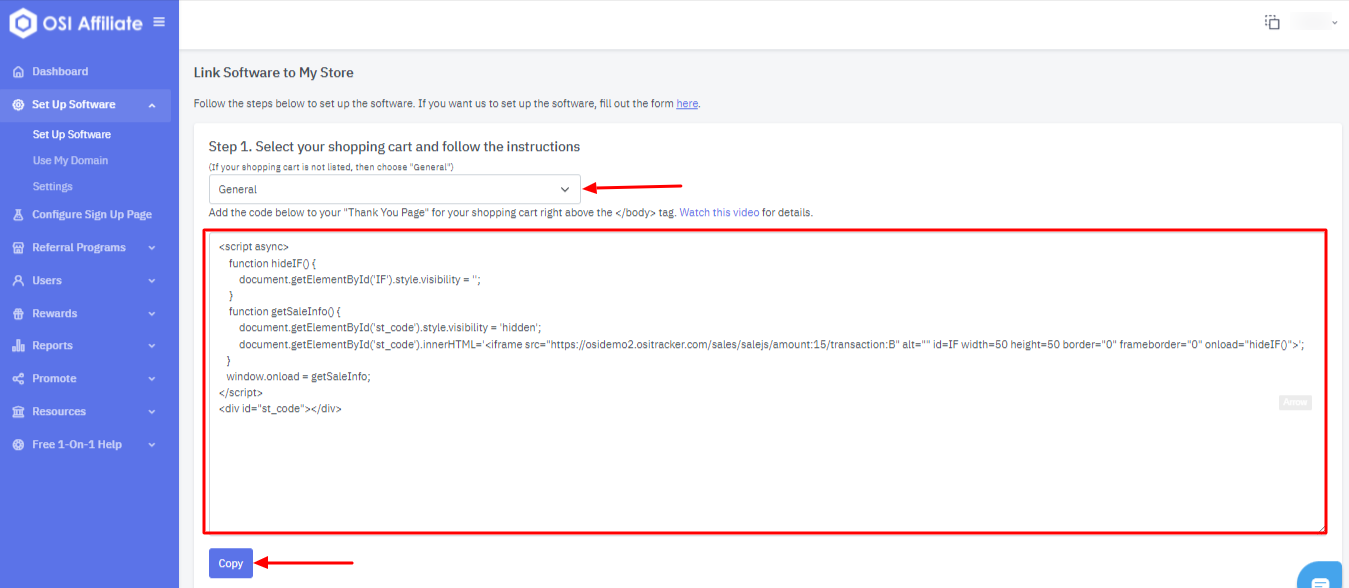Click the Resources bank icon
1349x588 pixels.
coord(18,412)
